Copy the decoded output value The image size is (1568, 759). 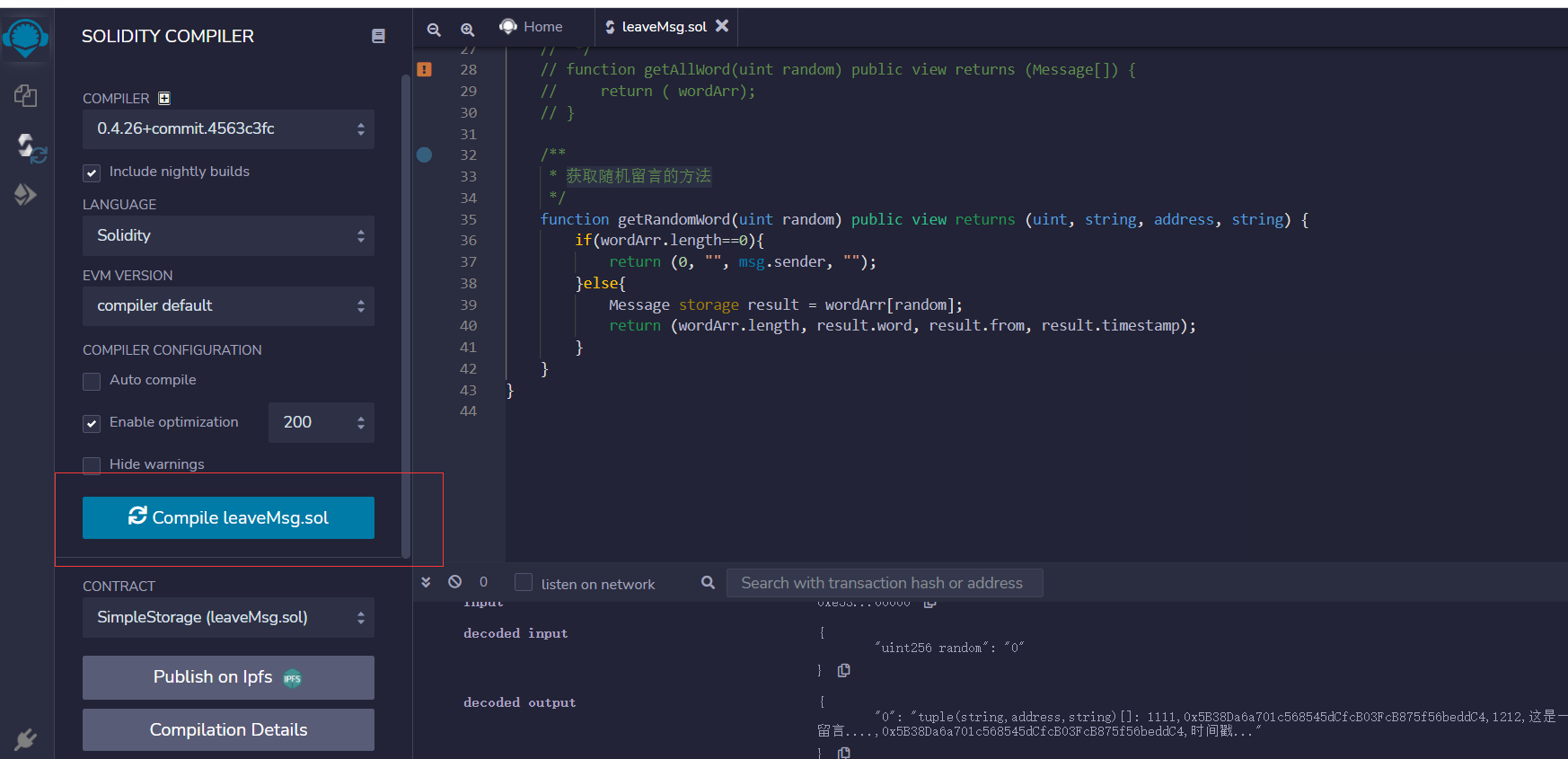pos(844,753)
